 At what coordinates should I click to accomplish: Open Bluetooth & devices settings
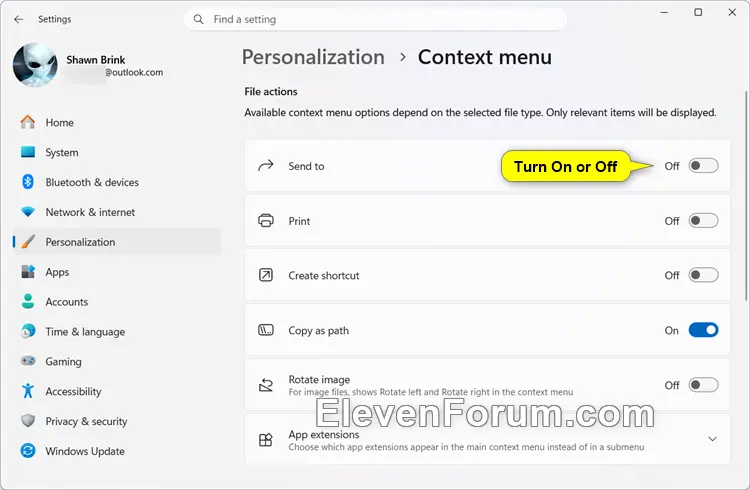pyautogui.click(x=117, y=182)
